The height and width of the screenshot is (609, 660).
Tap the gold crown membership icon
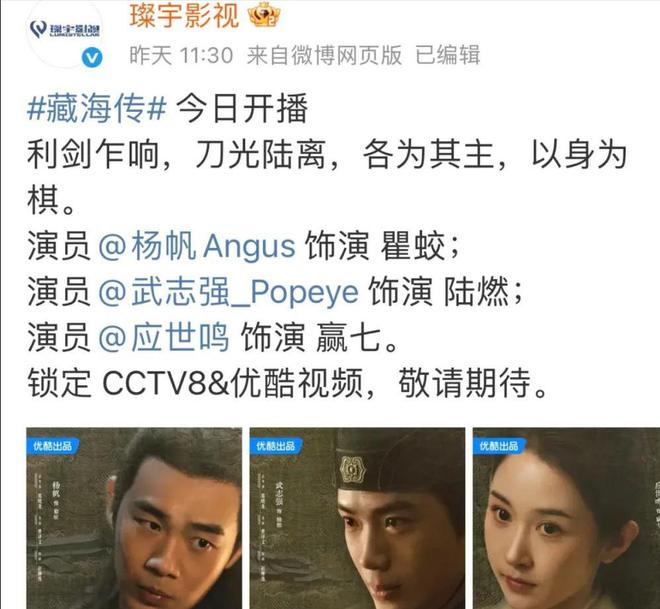264,15
